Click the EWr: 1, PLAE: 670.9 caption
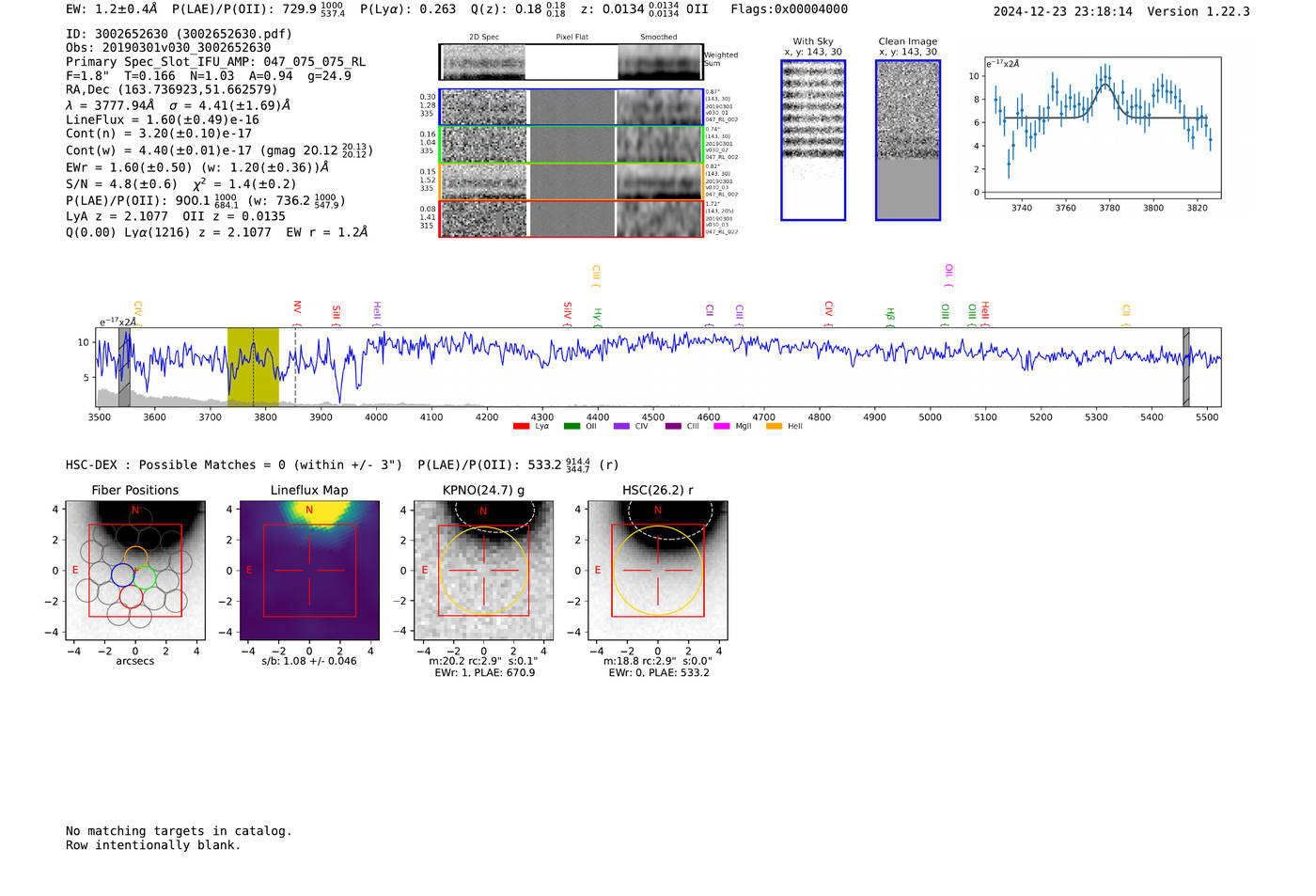Screen dimensions: 1316x896 pyautogui.click(x=485, y=673)
